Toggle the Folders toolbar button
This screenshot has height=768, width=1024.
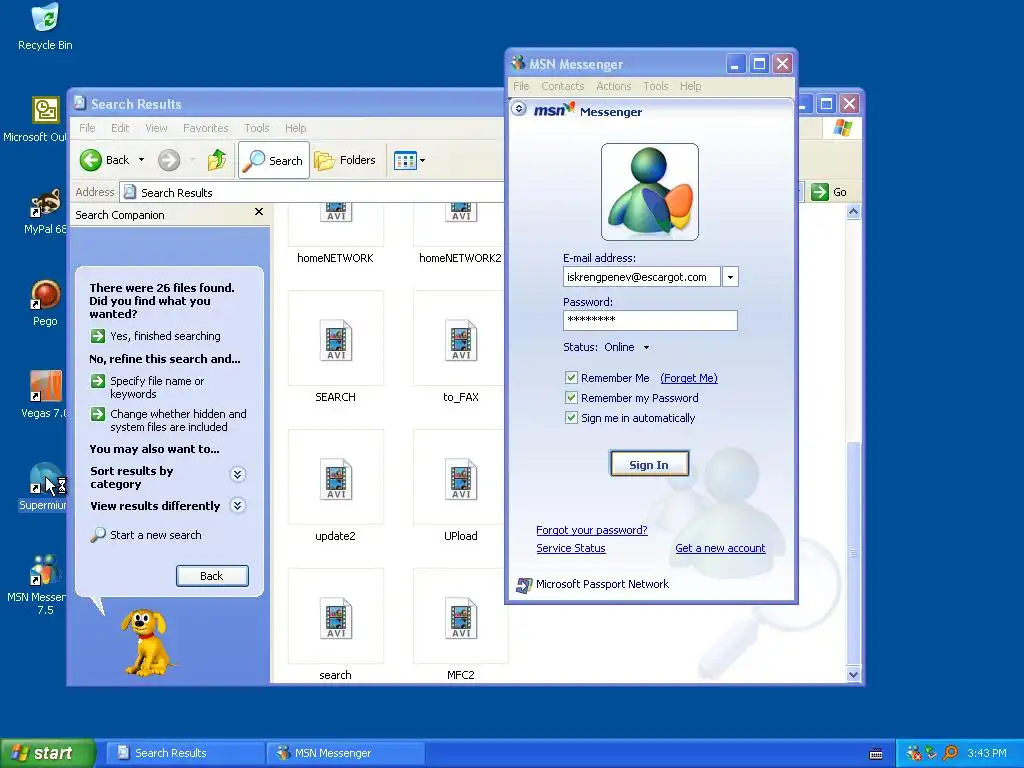pos(345,160)
